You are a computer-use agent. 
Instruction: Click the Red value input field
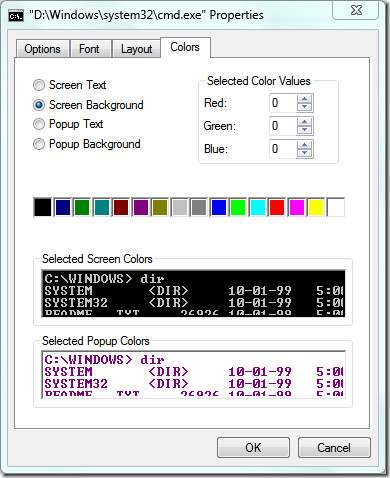(x=283, y=103)
